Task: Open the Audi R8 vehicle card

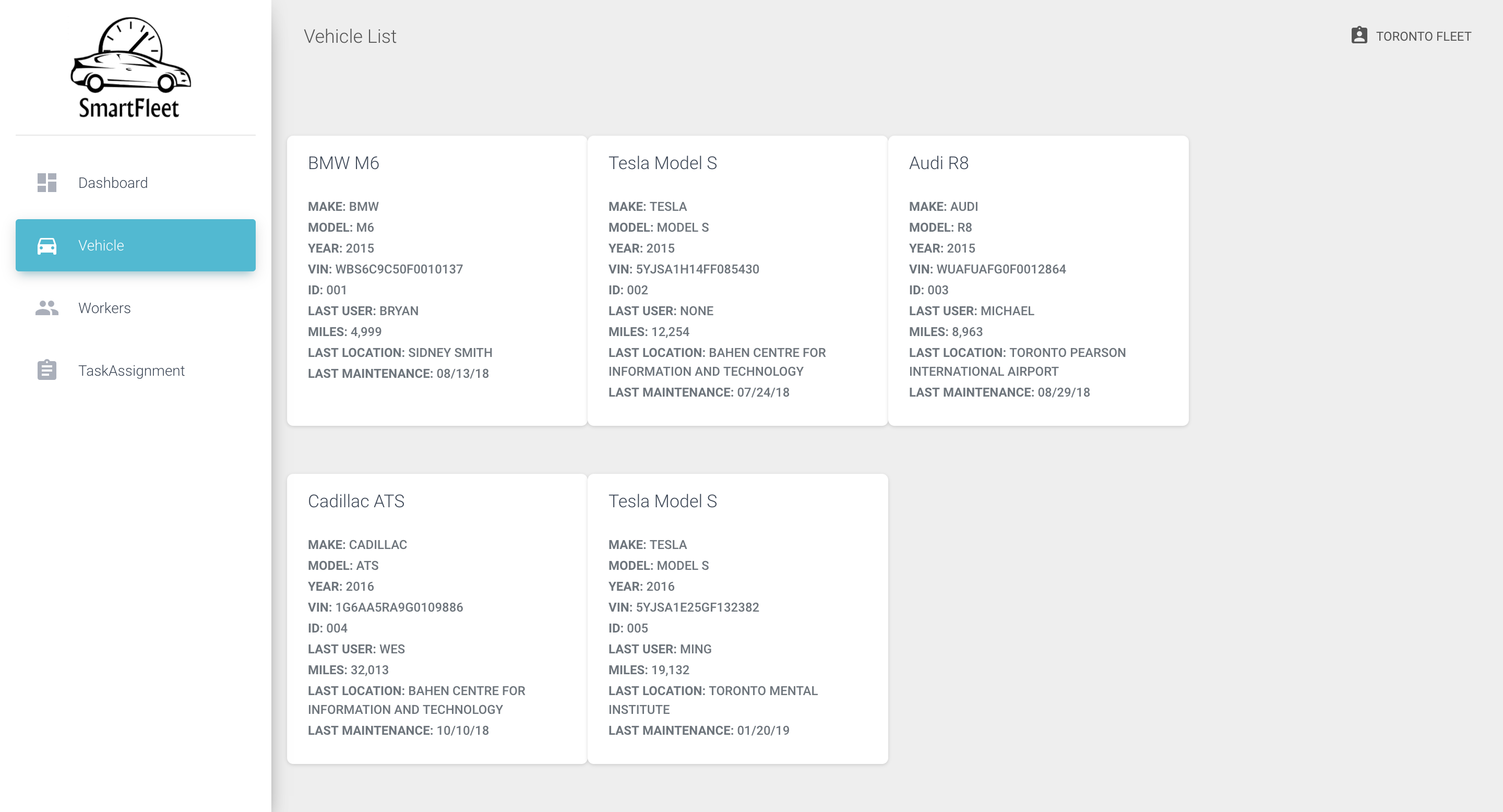Action: pyautogui.click(x=938, y=163)
